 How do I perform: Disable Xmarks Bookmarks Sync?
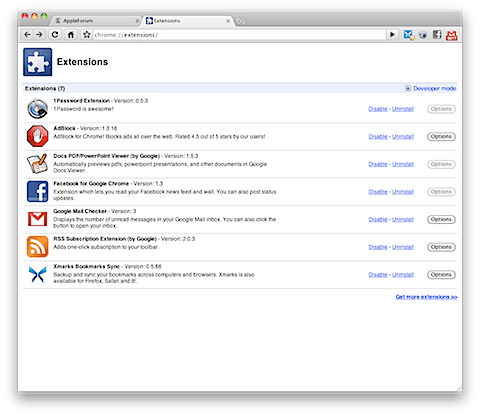(x=378, y=275)
